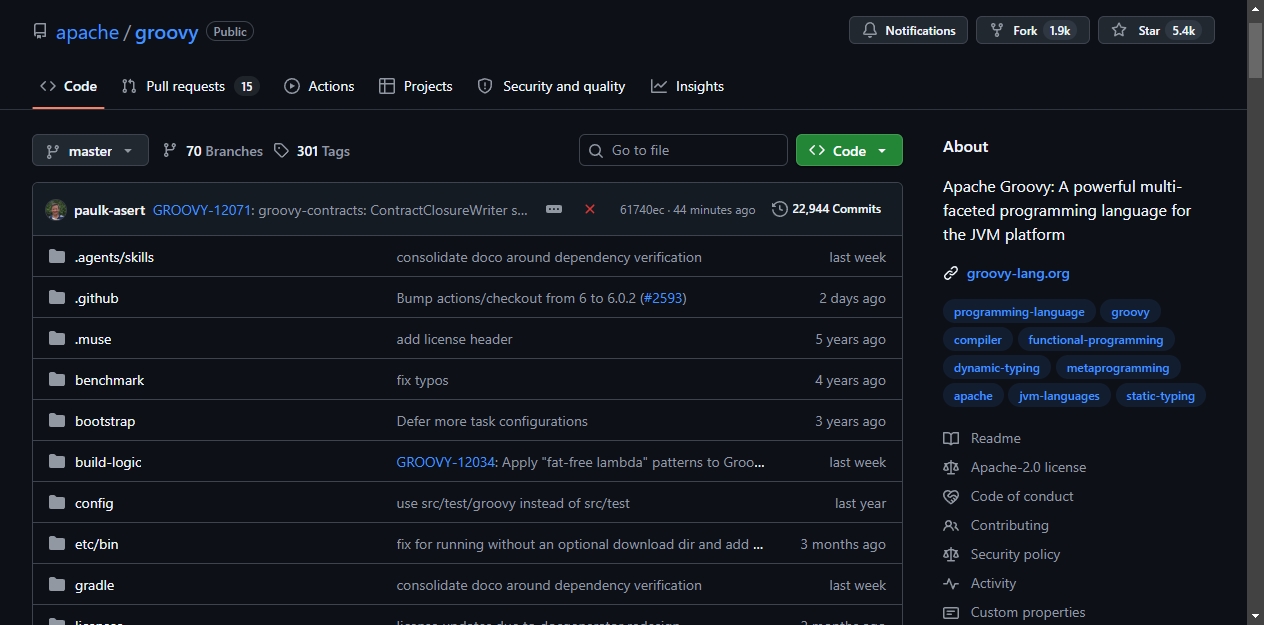View the 301 Tags link

(312, 151)
